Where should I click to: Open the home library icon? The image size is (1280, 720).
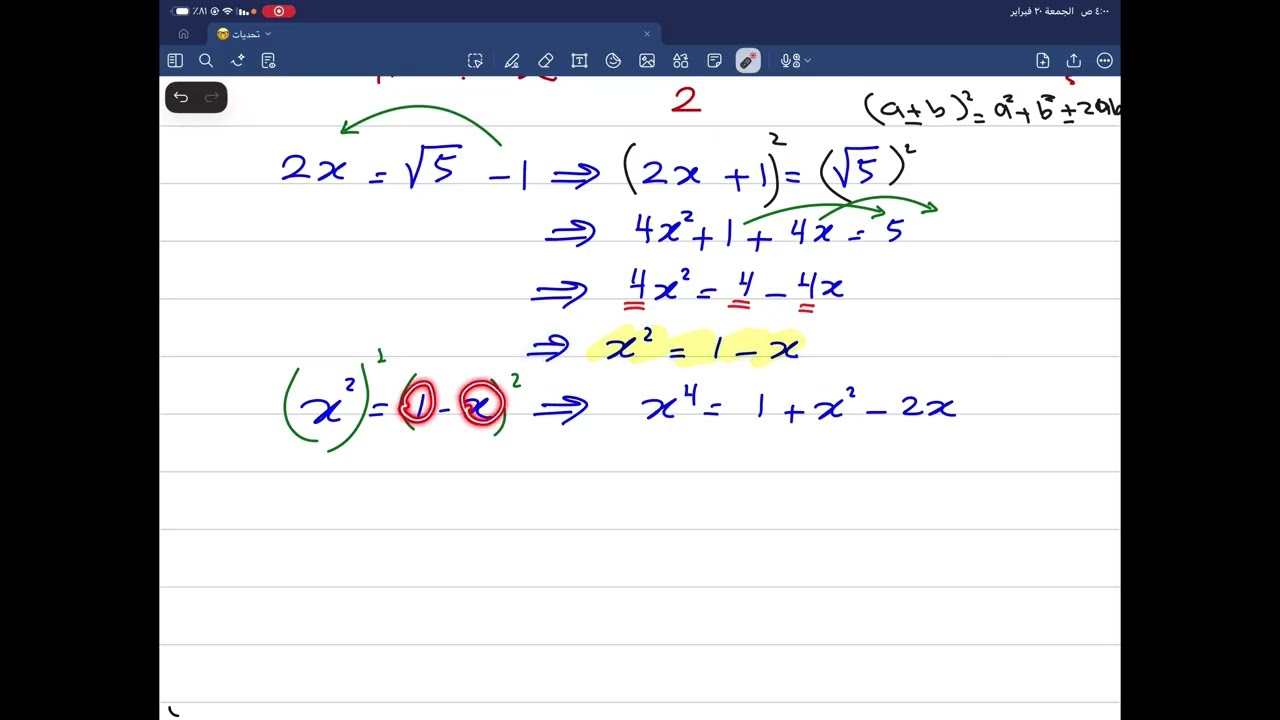point(183,34)
